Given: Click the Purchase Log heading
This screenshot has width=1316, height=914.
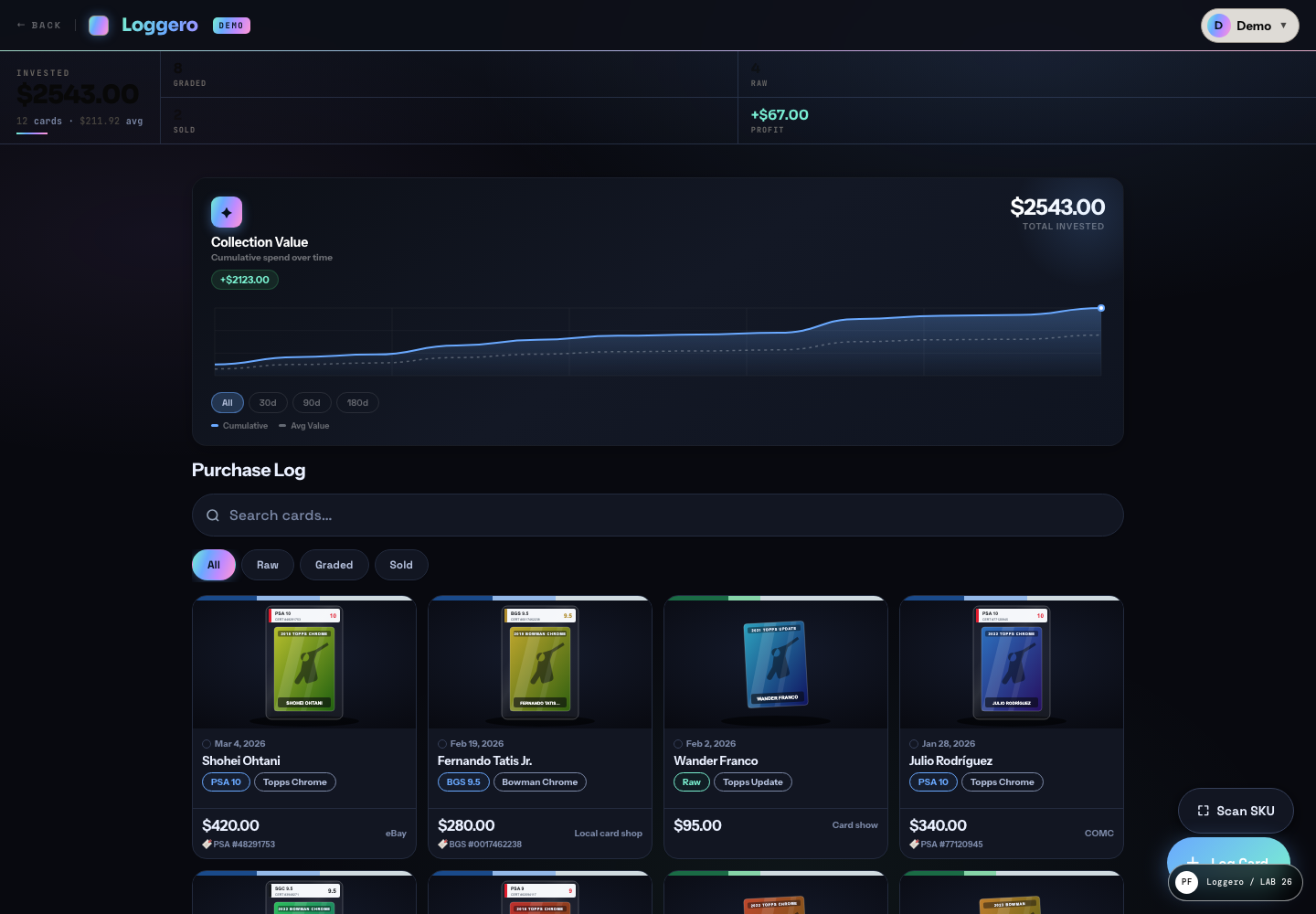Looking at the screenshot, I should pos(249,470).
